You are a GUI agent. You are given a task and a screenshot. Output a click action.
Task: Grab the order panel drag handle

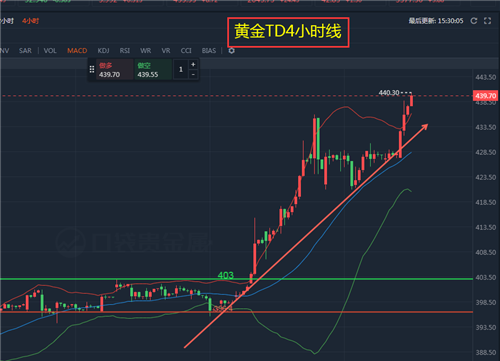pos(92,69)
